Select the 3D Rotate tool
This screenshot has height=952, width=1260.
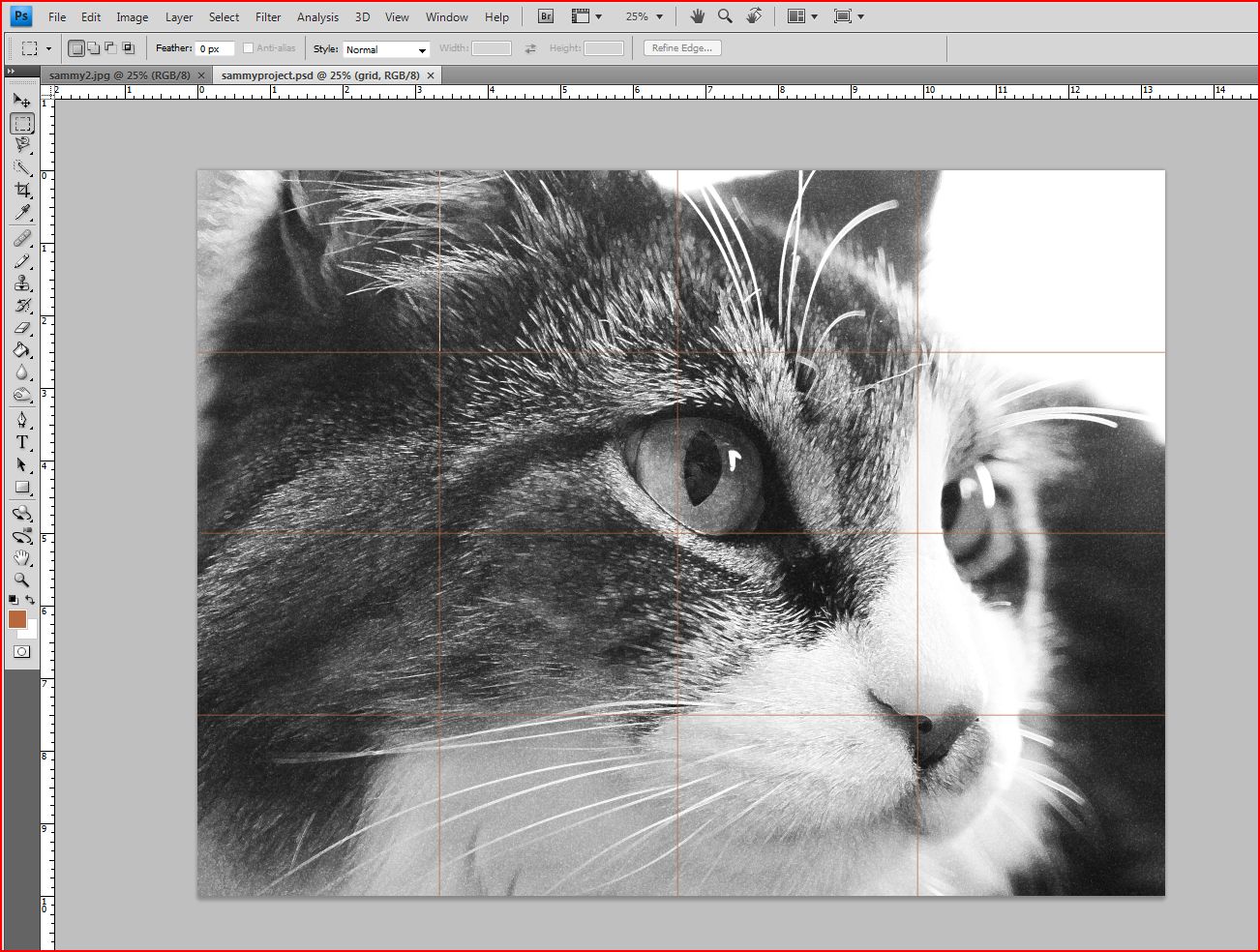(22, 513)
